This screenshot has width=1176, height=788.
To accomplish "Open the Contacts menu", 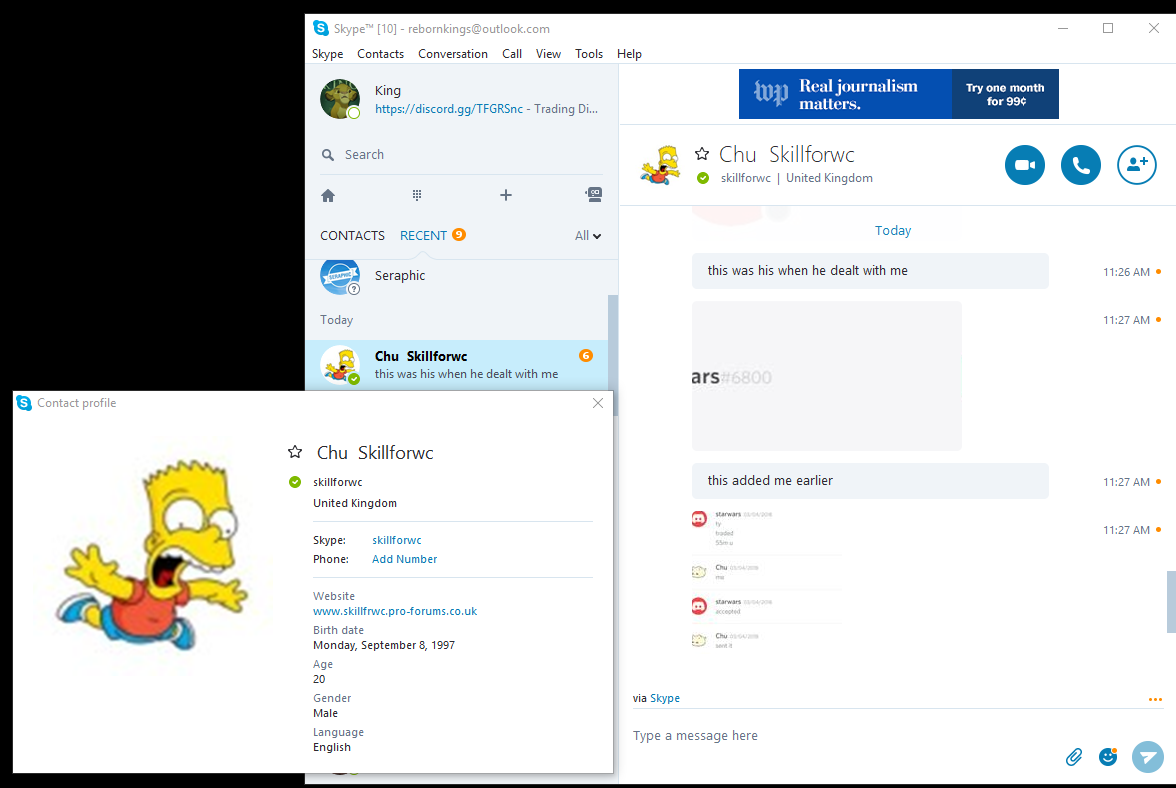I will point(380,54).
